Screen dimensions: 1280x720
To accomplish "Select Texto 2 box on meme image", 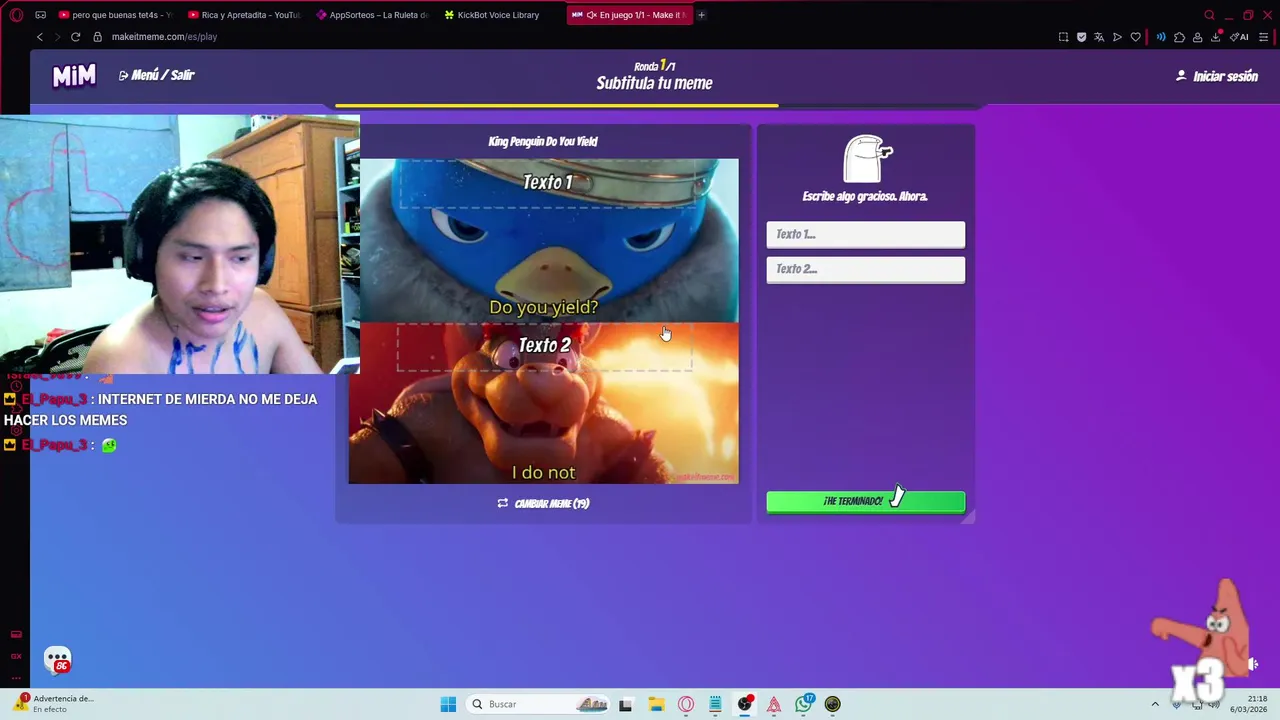I will 545,346.
